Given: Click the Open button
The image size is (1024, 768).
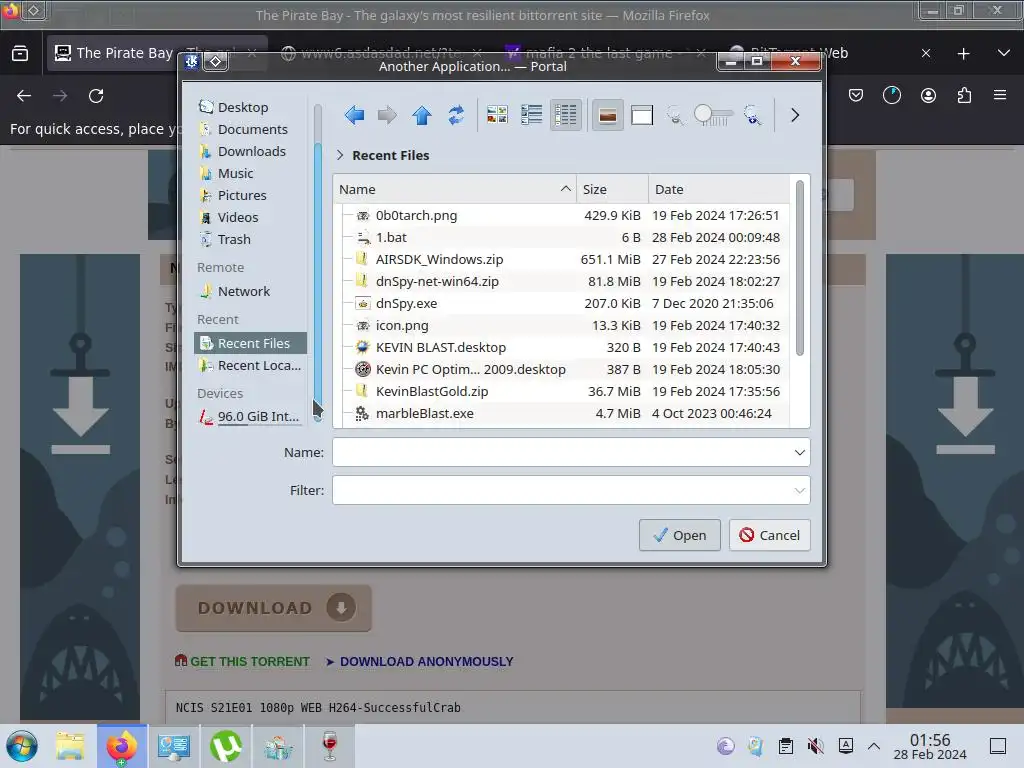Looking at the screenshot, I should 679,536.
